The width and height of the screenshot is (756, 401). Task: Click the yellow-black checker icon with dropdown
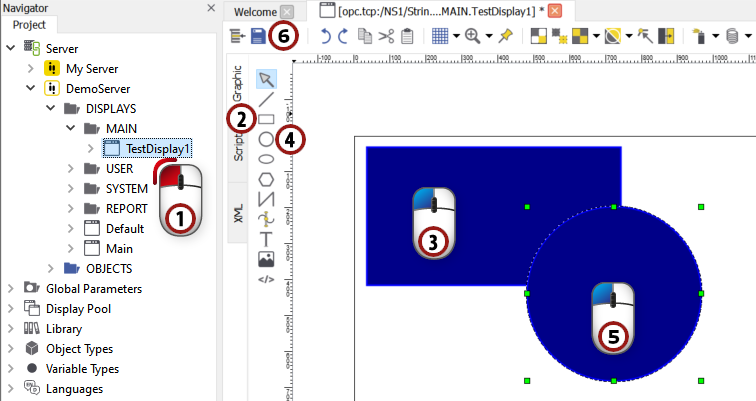pos(580,36)
